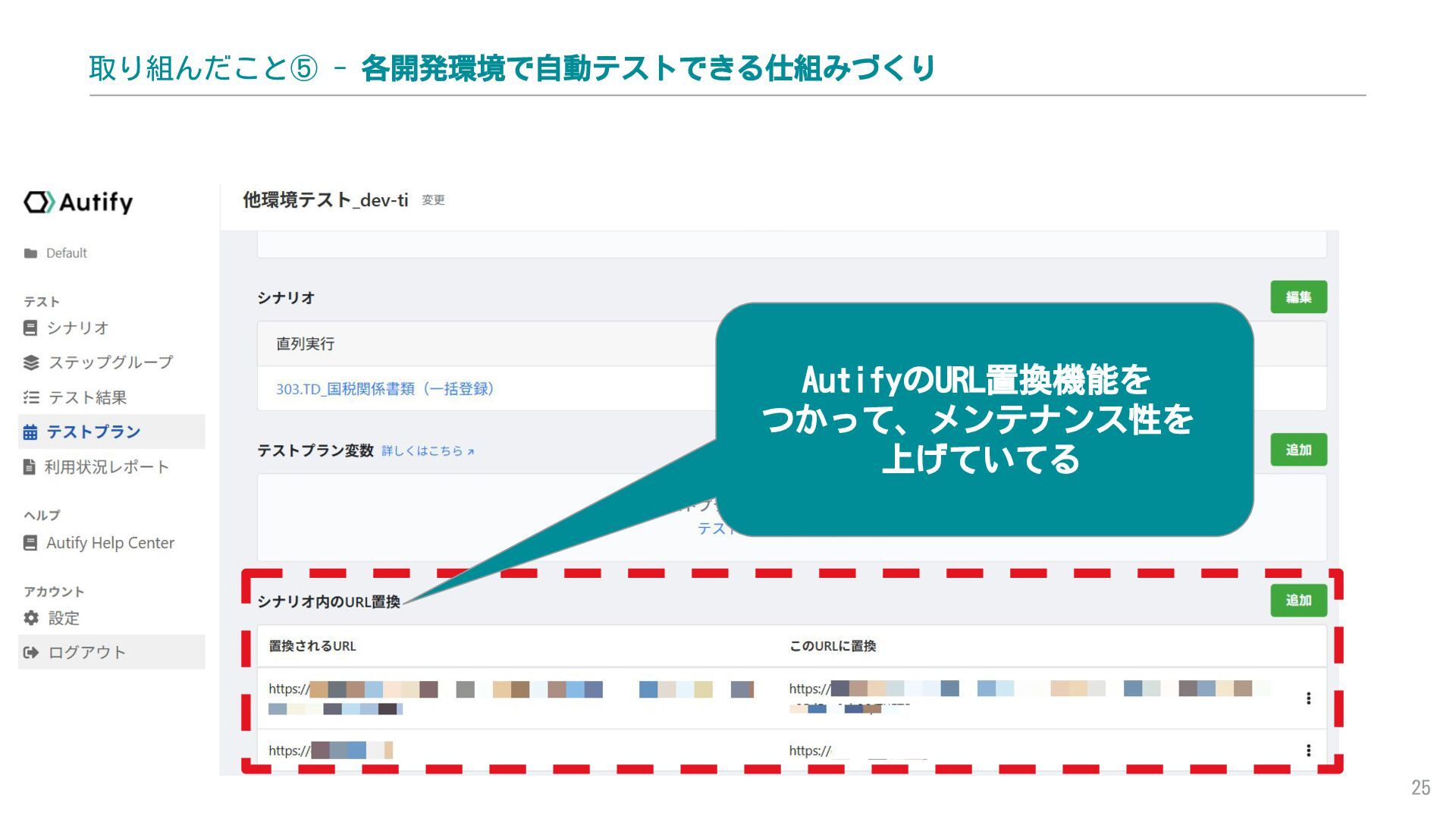This screenshot has width=1456, height=819.
Task: Click the Autify Help Center book icon
Action: point(30,543)
